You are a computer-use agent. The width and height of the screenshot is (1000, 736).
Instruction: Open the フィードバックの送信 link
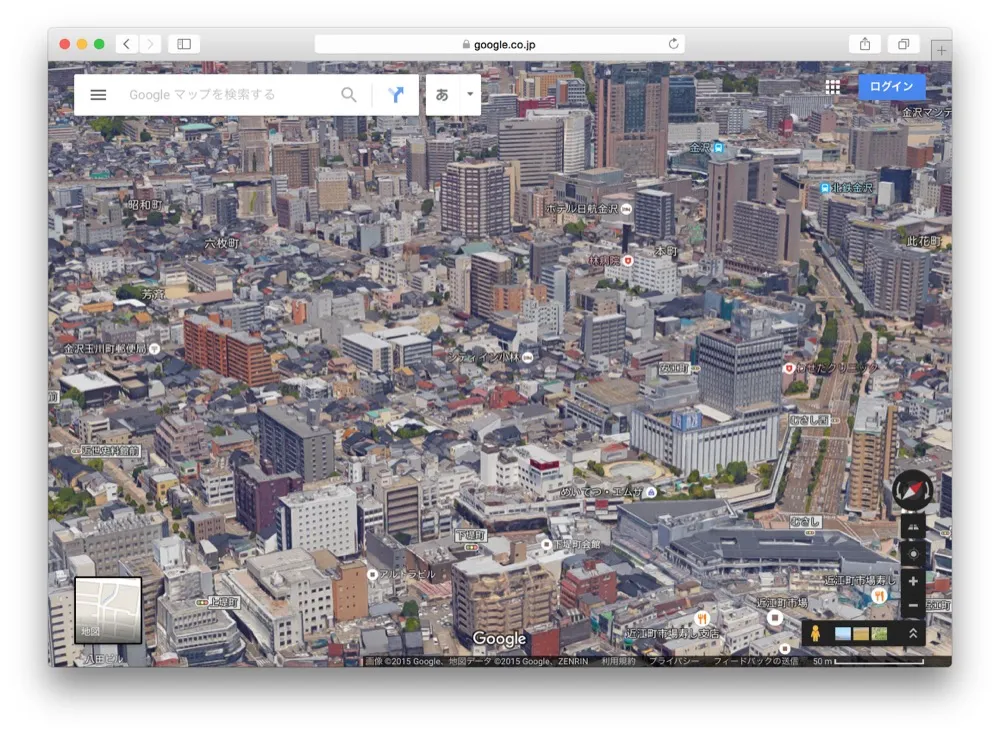[755, 661]
